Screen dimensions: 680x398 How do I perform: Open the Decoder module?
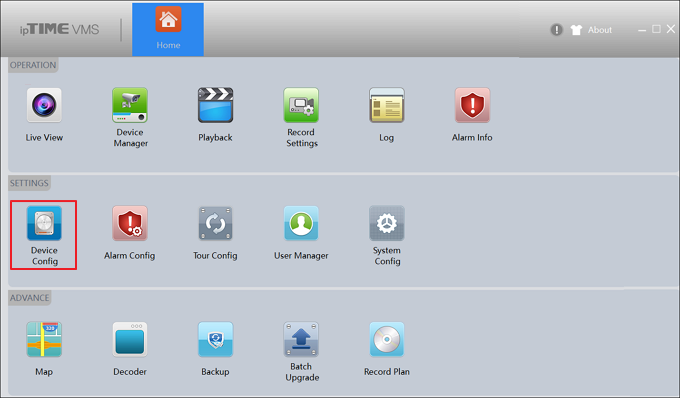pos(130,339)
